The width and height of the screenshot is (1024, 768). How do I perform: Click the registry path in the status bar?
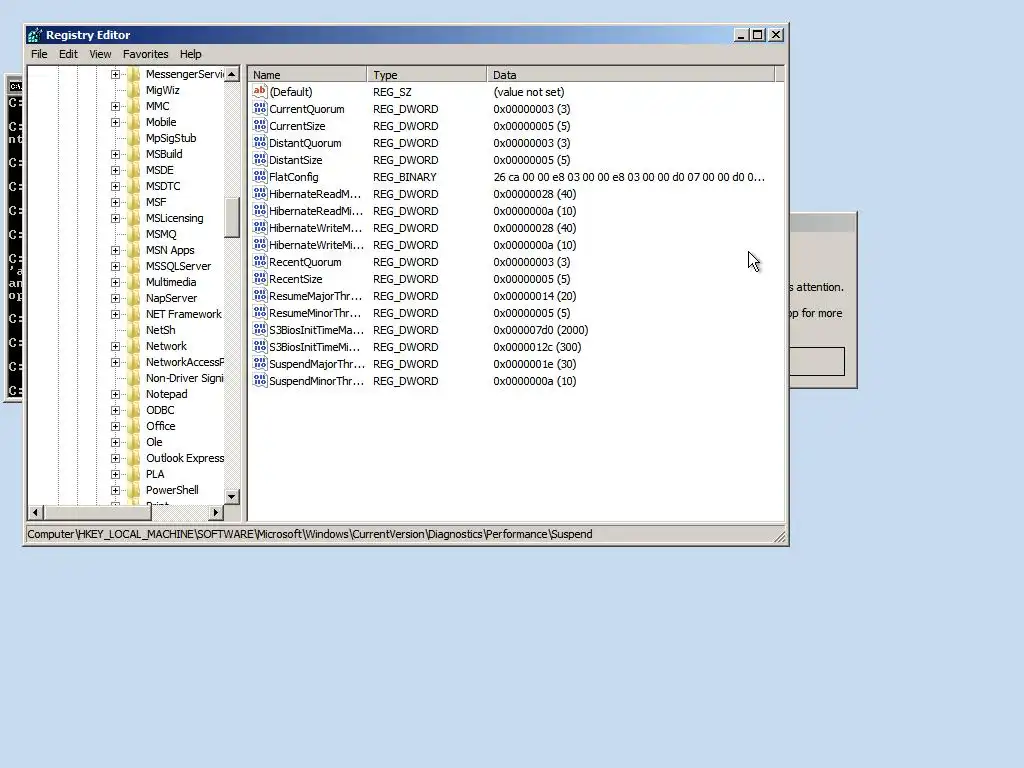[x=310, y=534]
